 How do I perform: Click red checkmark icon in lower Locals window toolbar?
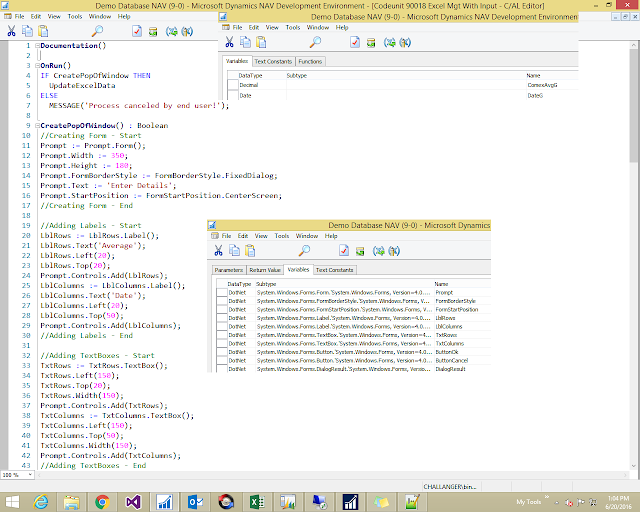tap(344, 251)
